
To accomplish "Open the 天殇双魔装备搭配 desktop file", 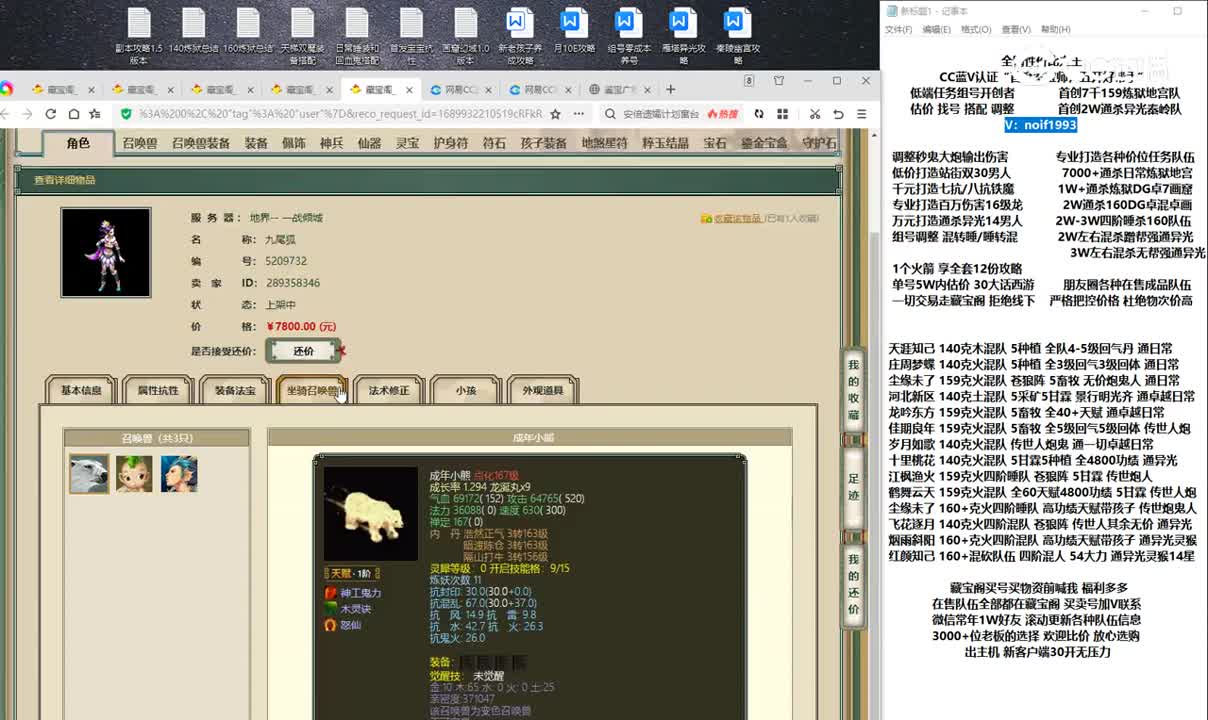I will tap(302, 36).
